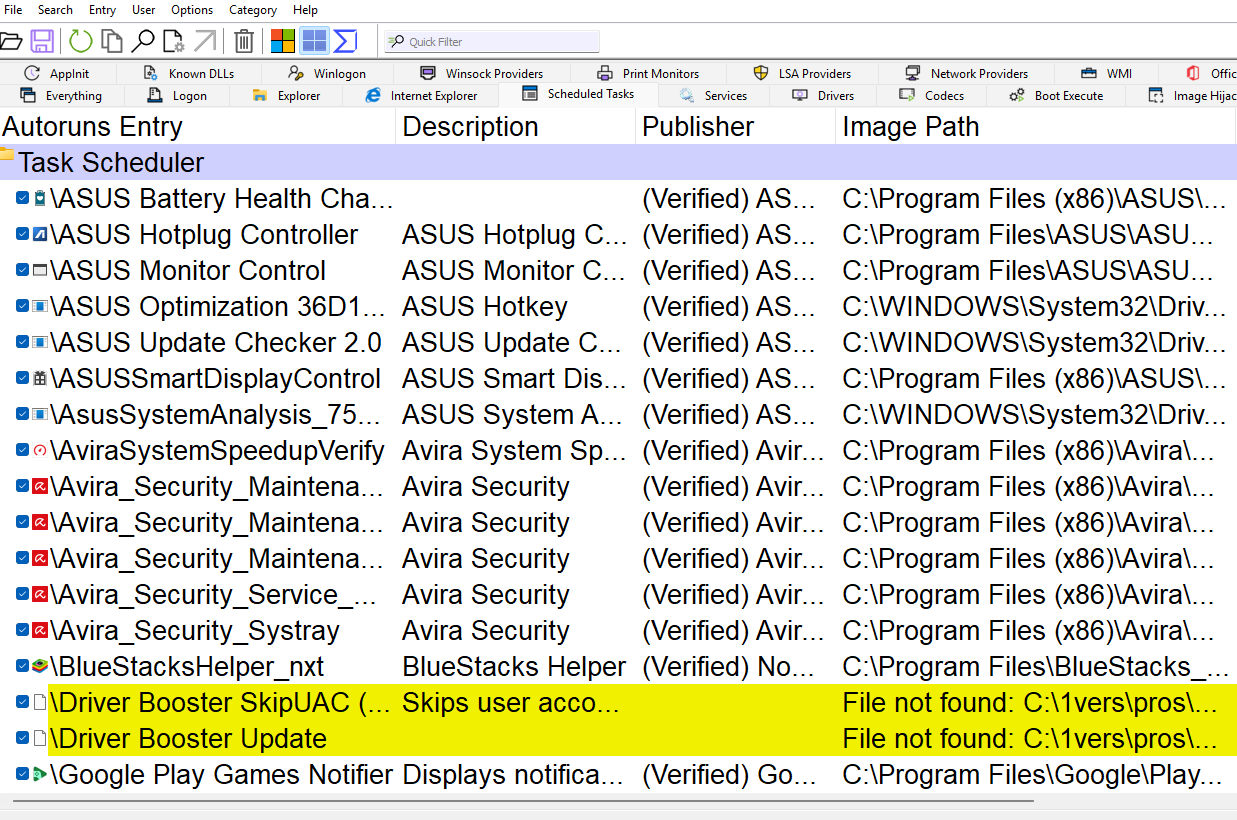Uncheck Driver Booster SkipUAC checkbox

click(x=23, y=703)
